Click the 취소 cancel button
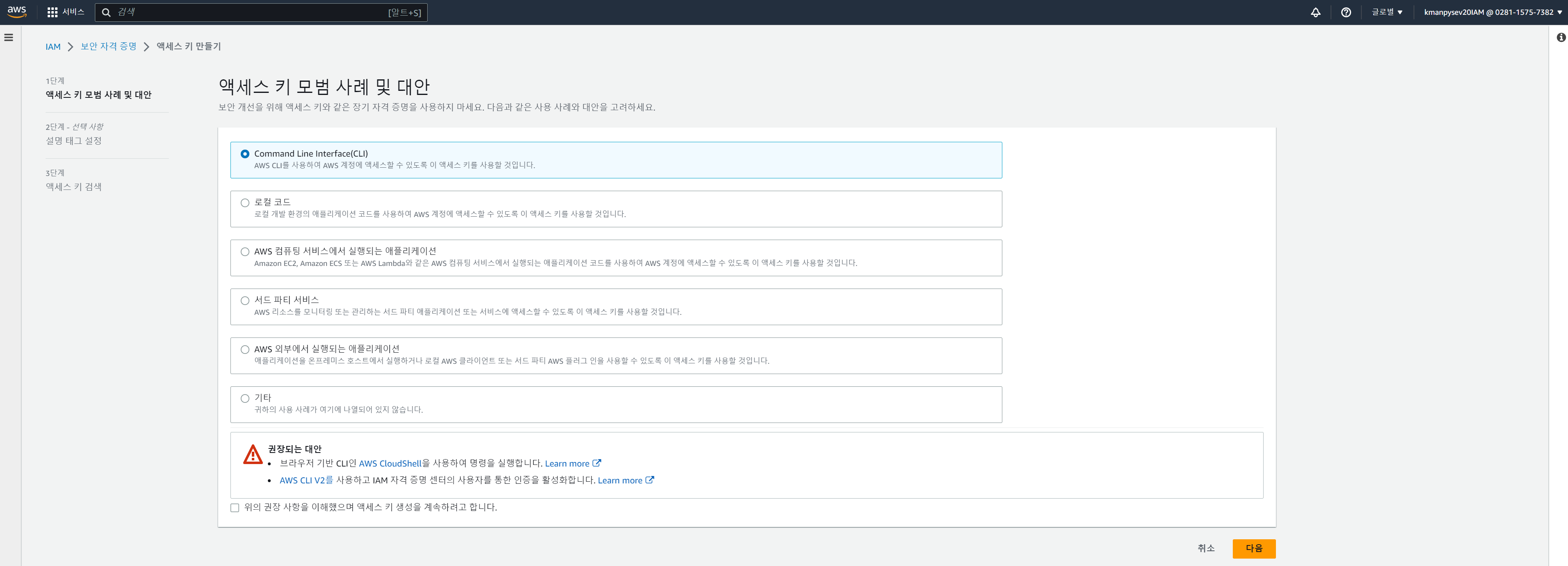1568x566 pixels. (1206, 548)
